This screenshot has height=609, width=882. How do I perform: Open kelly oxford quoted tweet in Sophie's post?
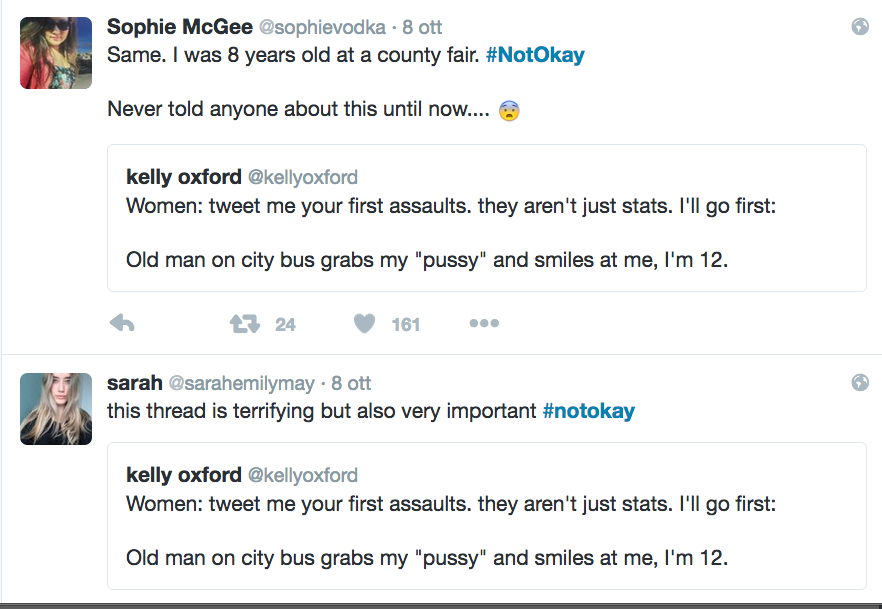[486, 218]
